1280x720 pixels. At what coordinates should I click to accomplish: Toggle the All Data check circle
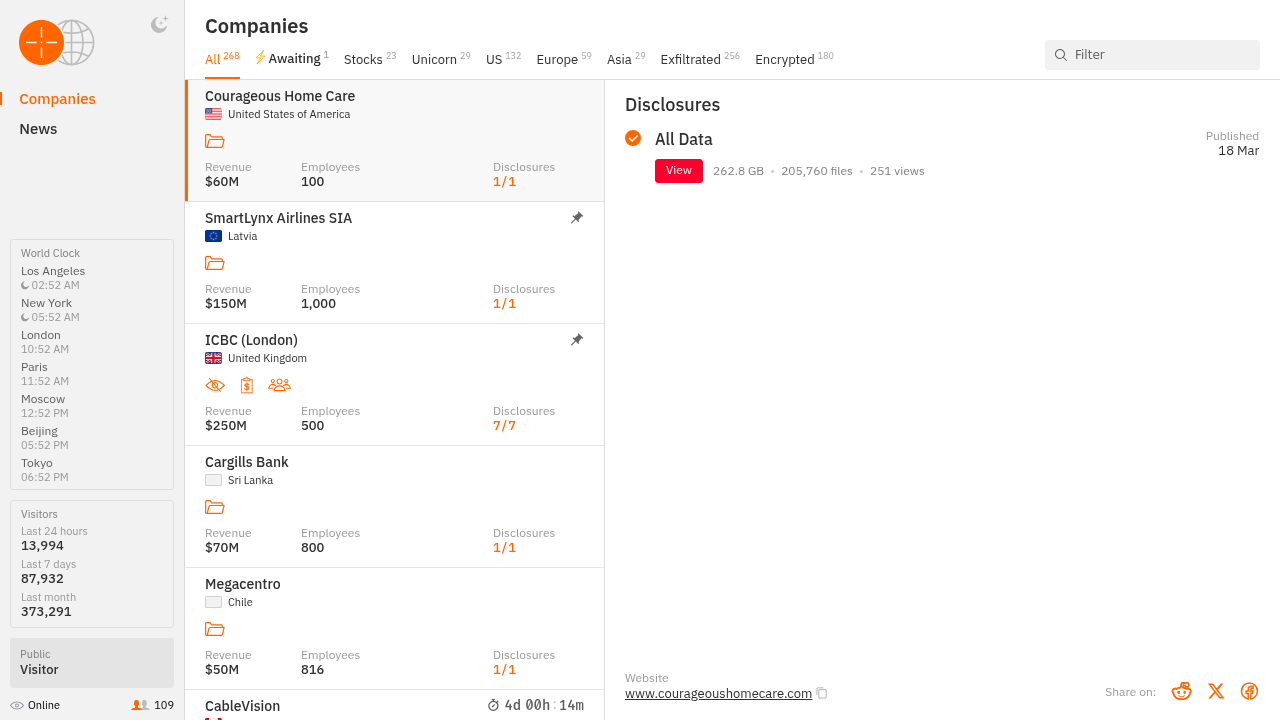click(x=633, y=138)
